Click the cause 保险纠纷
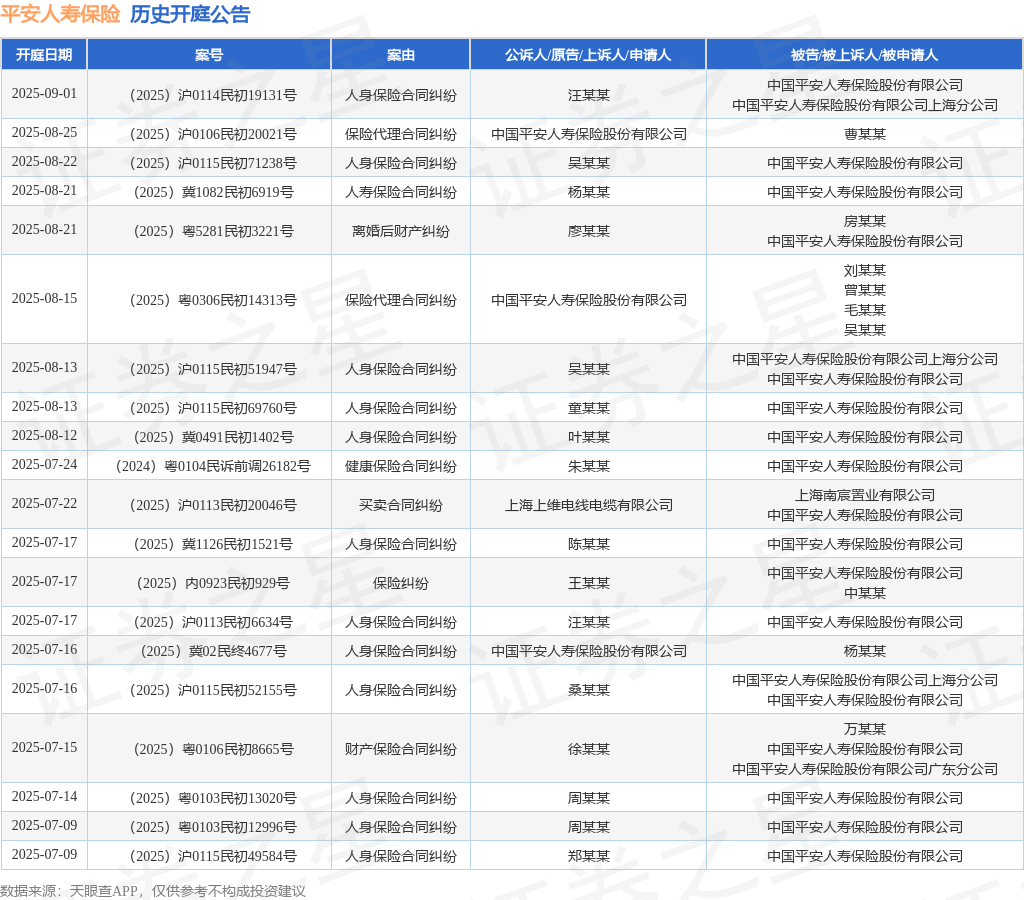This screenshot has width=1024, height=900. coord(400,583)
